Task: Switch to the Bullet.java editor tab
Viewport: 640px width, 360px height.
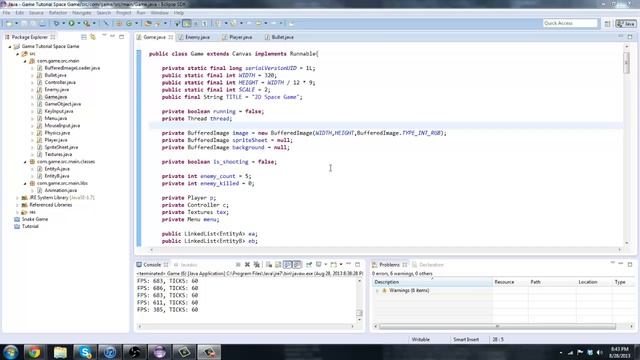Action: pyautogui.click(x=282, y=37)
